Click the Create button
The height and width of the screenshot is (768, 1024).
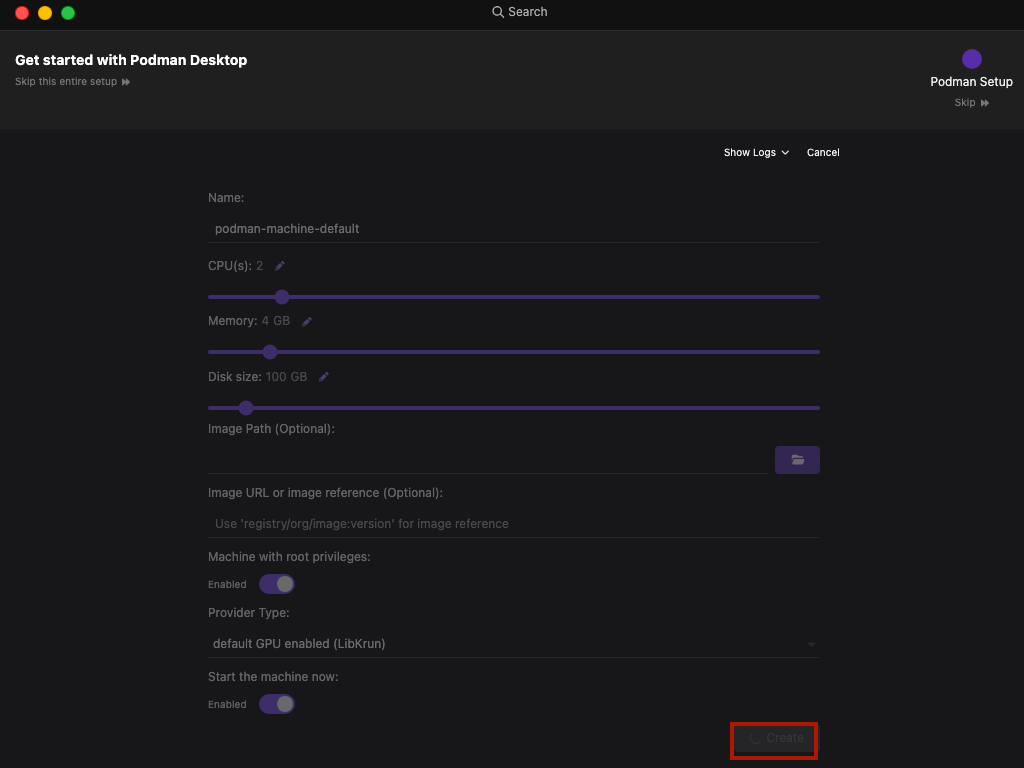pos(775,739)
